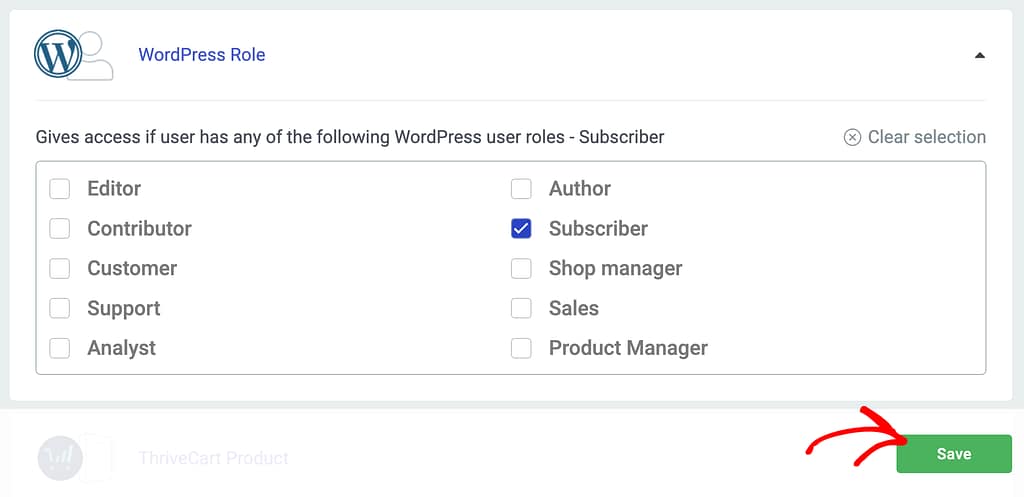This screenshot has height=497, width=1024.
Task: Click the ThriveCart Product cart icon
Action: (58, 457)
